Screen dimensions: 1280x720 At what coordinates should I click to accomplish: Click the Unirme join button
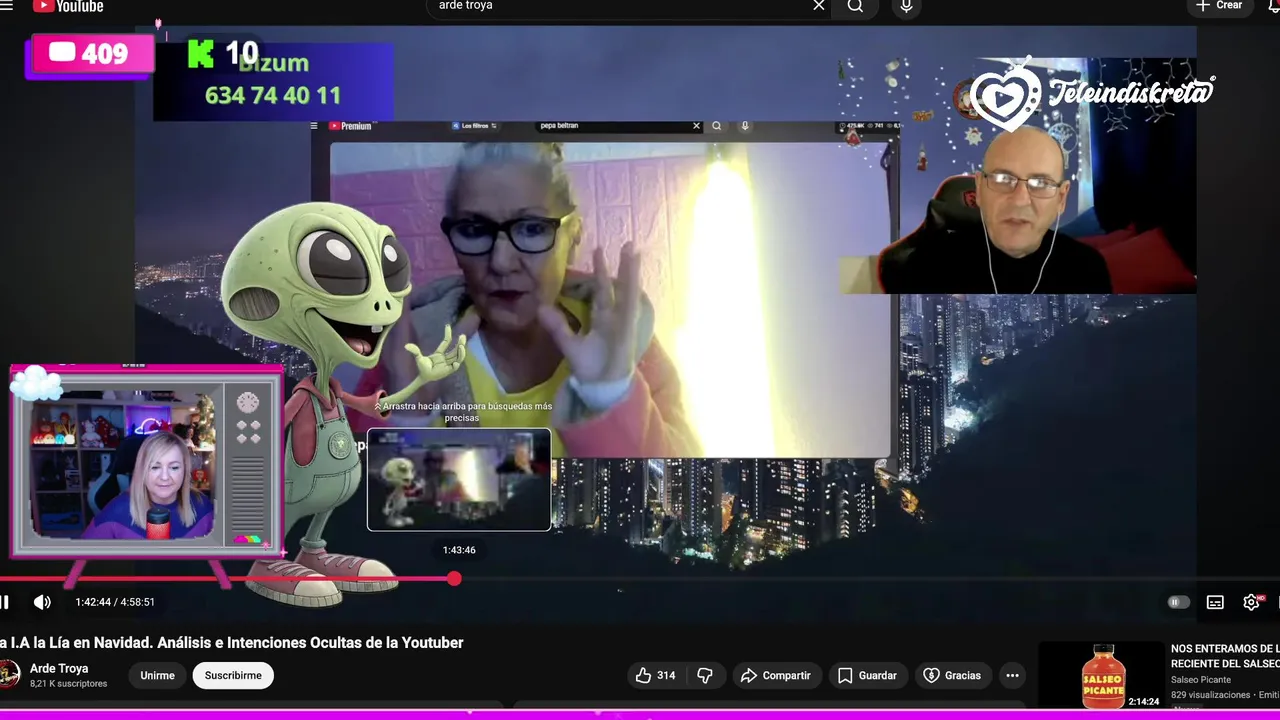pyautogui.click(x=157, y=675)
